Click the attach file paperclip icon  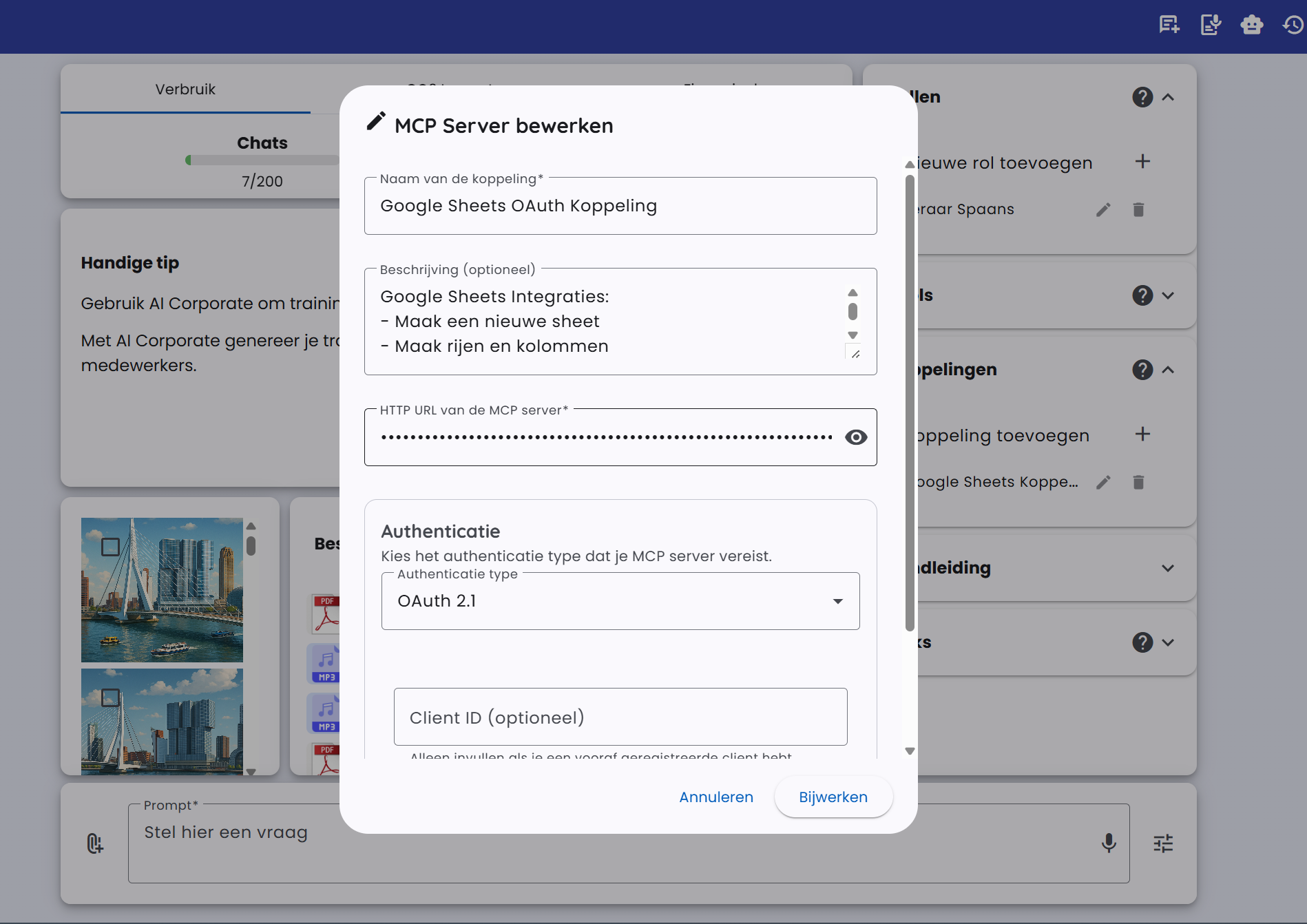click(x=95, y=843)
